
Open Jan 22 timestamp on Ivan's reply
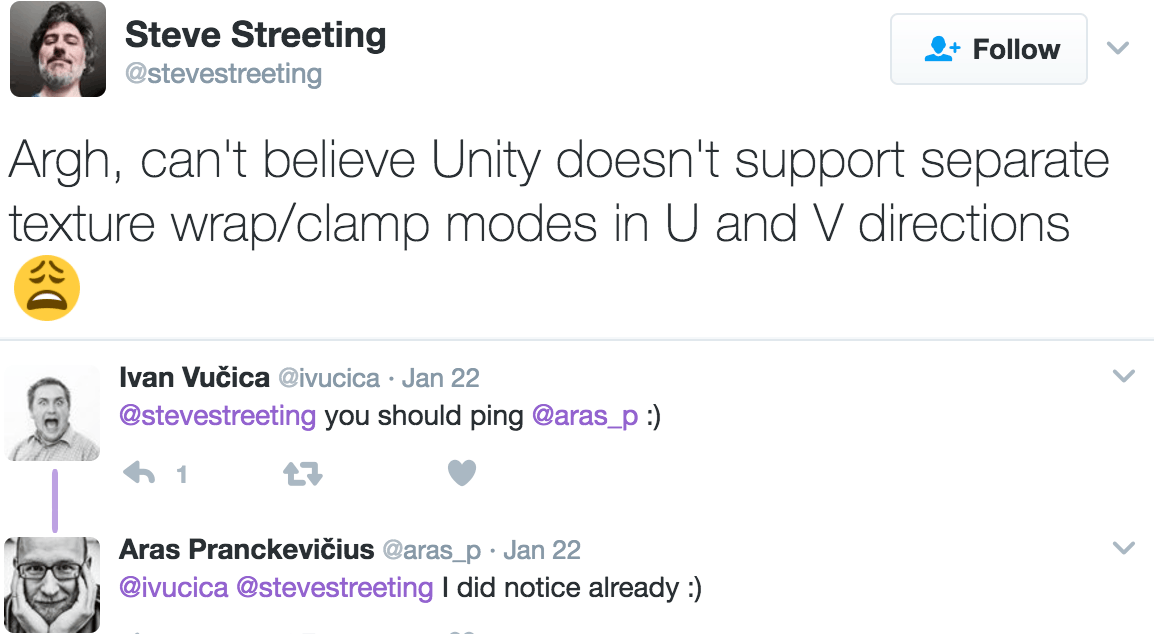(x=440, y=378)
